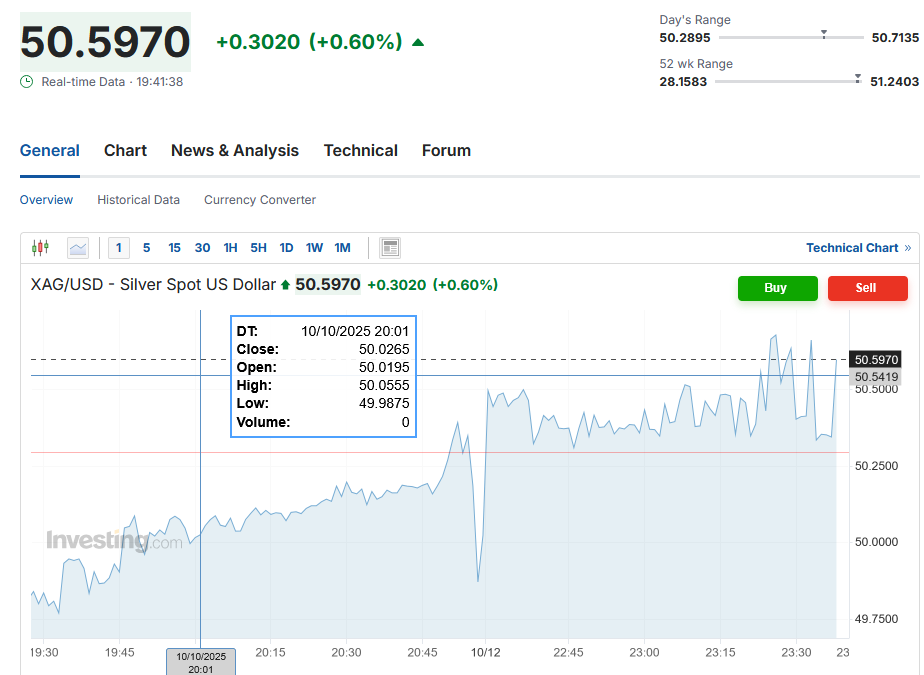Click the green Buy button
The width and height of the screenshot is (924, 675).
click(x=778, y=288)
